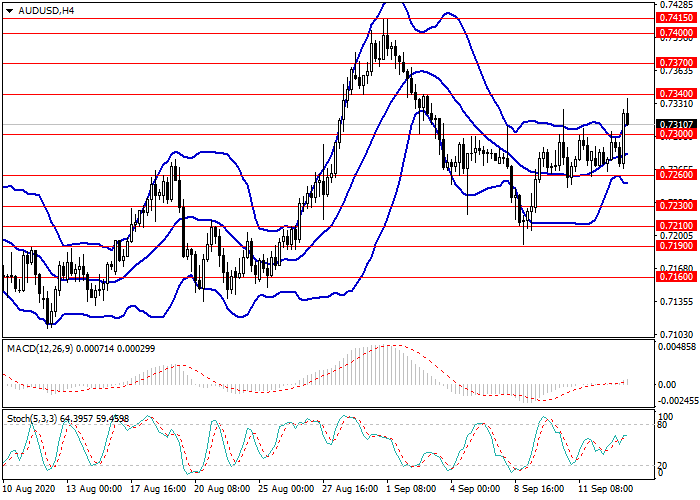Click the MACD 0.004858 axis value
The width and height of the screenshot is (700, 500).
coord(676,347)
